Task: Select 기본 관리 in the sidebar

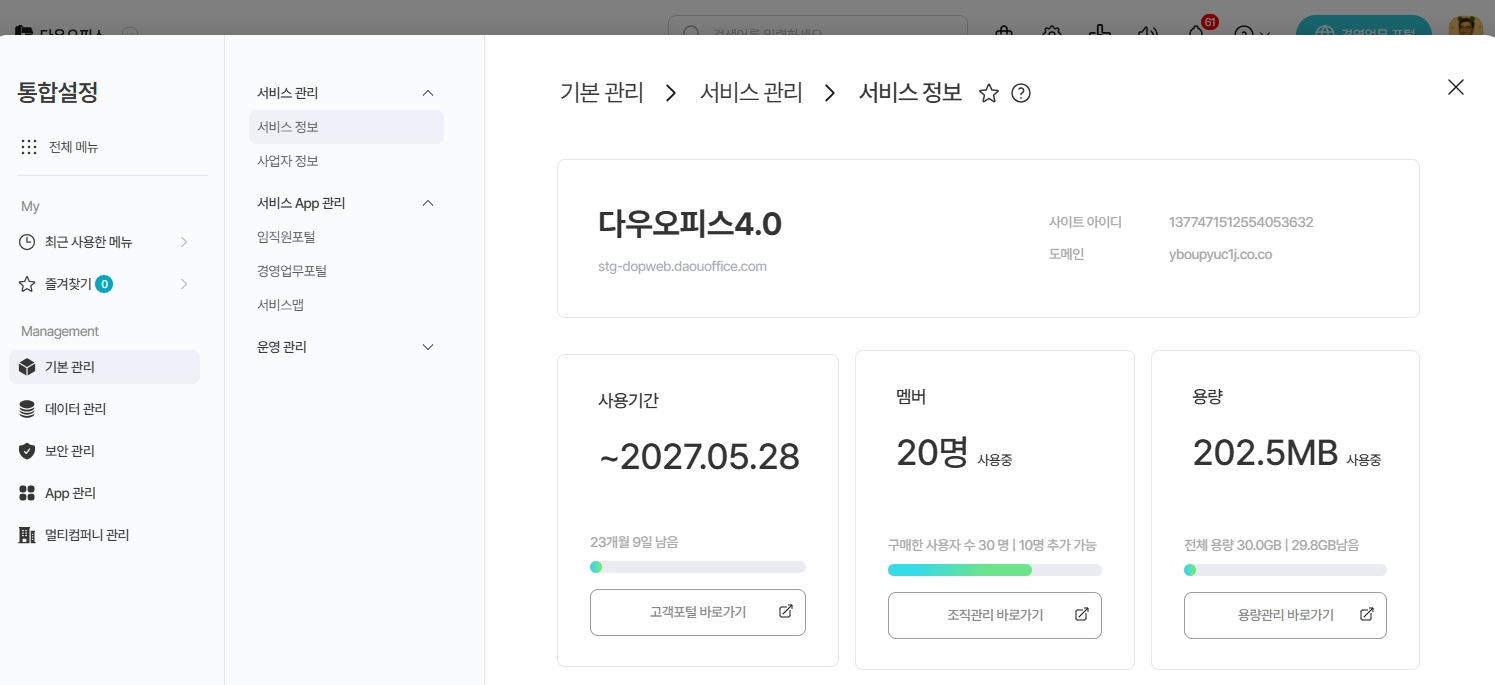Action: pyautogui.click(x=70, y=367)
